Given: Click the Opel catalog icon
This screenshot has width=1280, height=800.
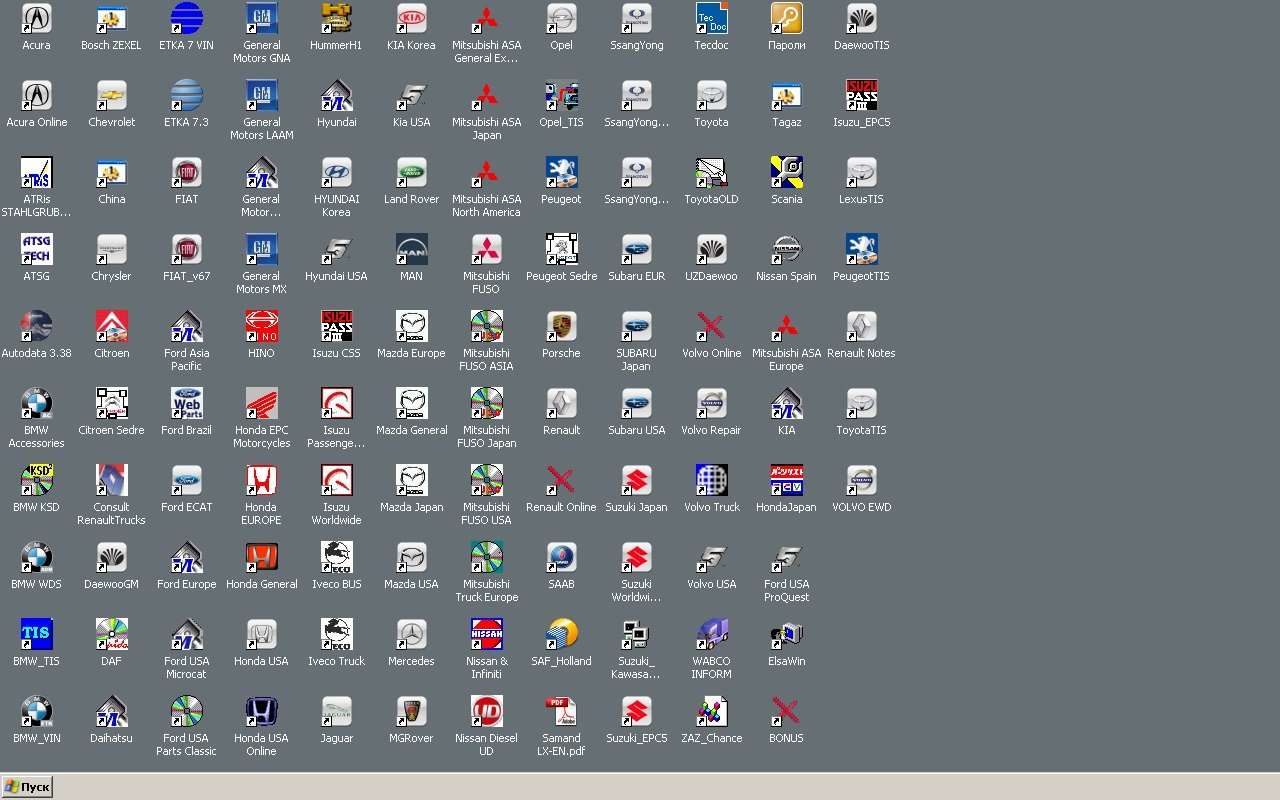Looking at the screenshot, I should coord(561,18).
